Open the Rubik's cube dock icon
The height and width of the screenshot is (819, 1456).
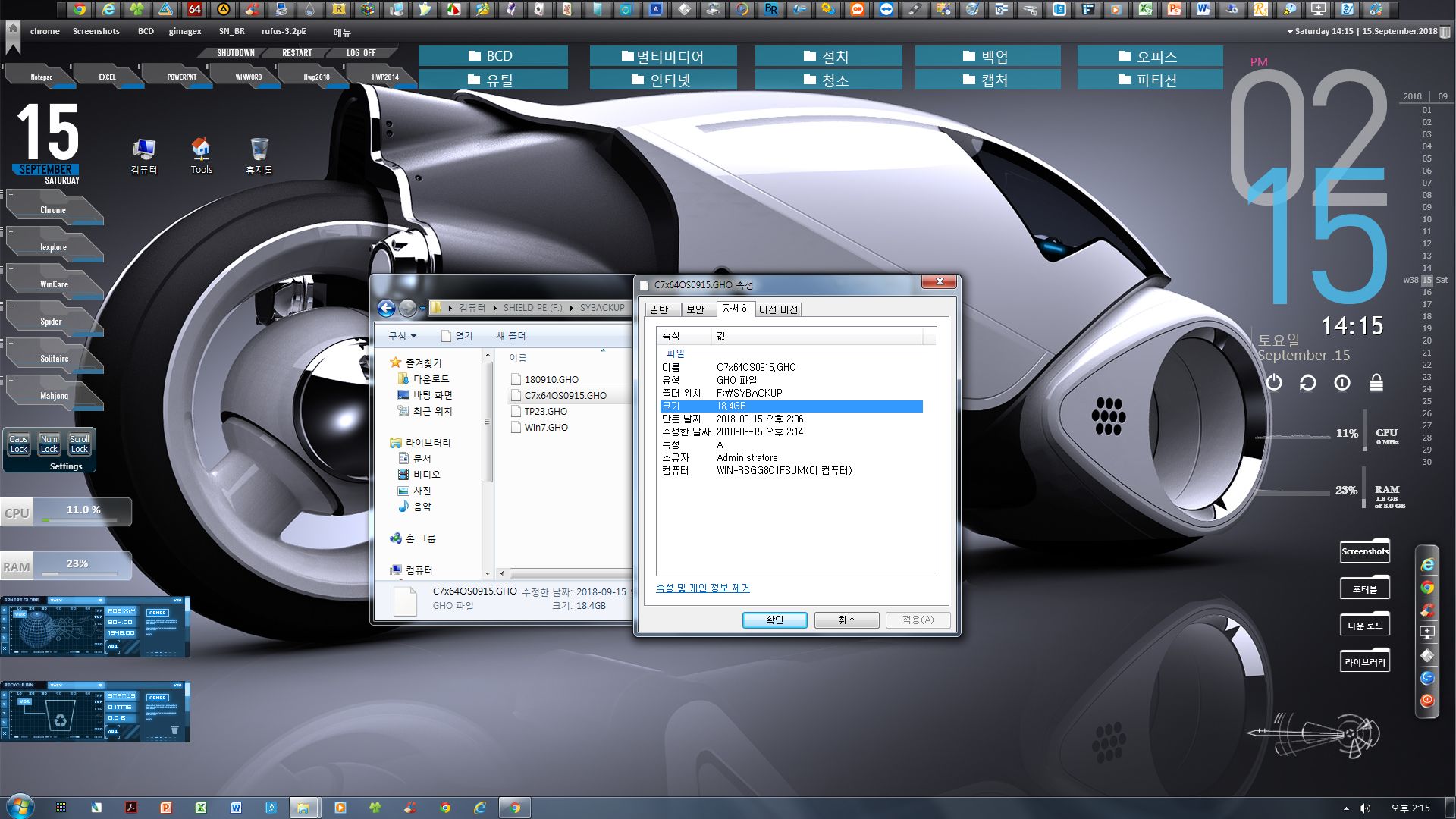(368, 9)
